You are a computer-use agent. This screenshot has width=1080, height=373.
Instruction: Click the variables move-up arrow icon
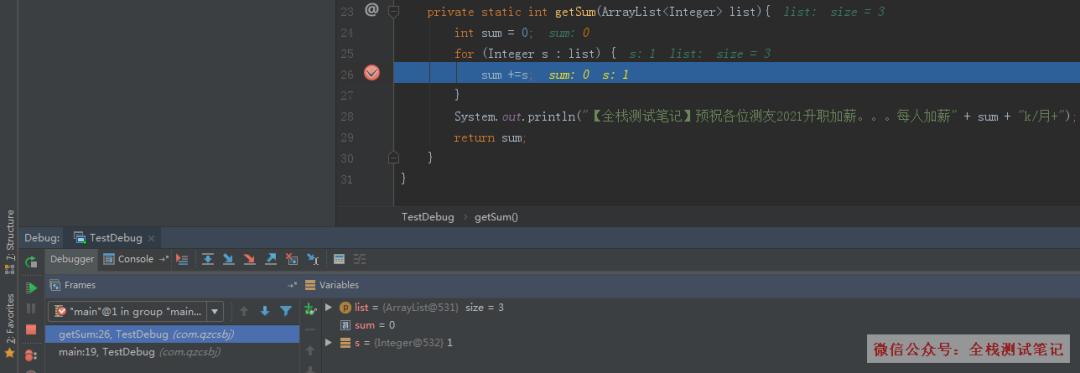pyautogui.click(x=310, y=350)
